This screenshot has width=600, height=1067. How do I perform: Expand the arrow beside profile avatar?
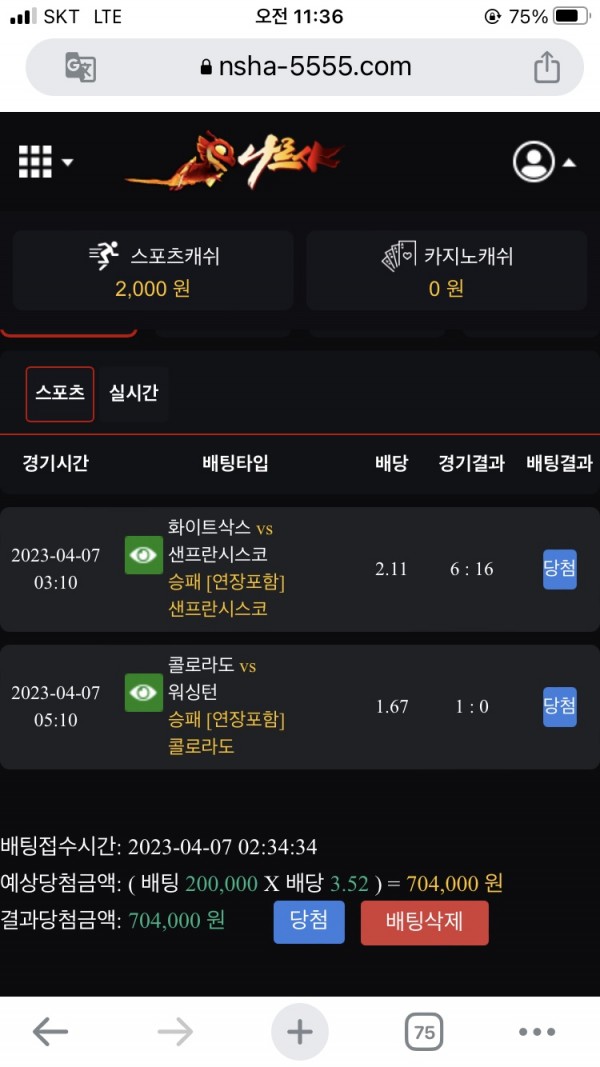pyautogui.click(x=568, y=162)
